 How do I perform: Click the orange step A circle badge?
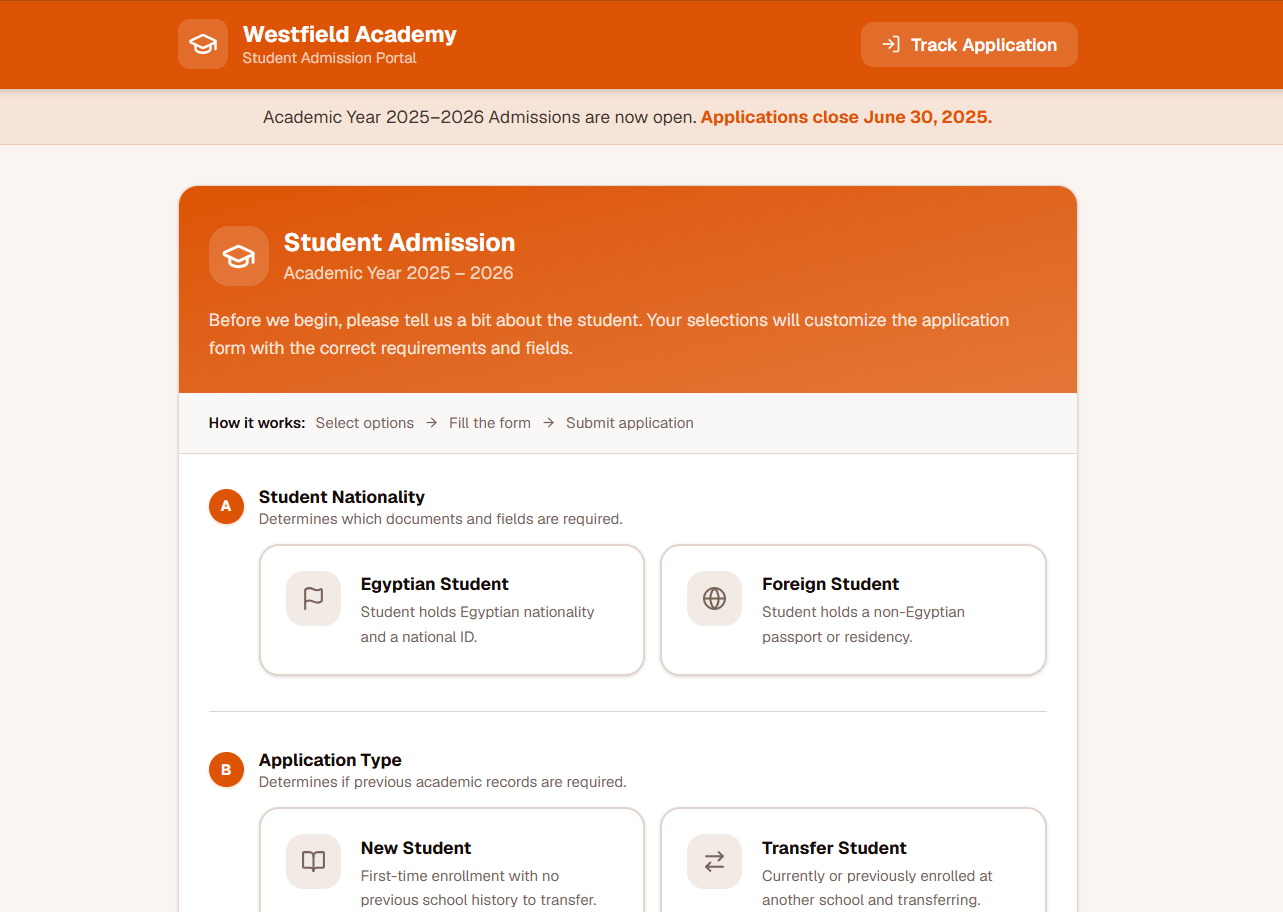tap(226, 506)
